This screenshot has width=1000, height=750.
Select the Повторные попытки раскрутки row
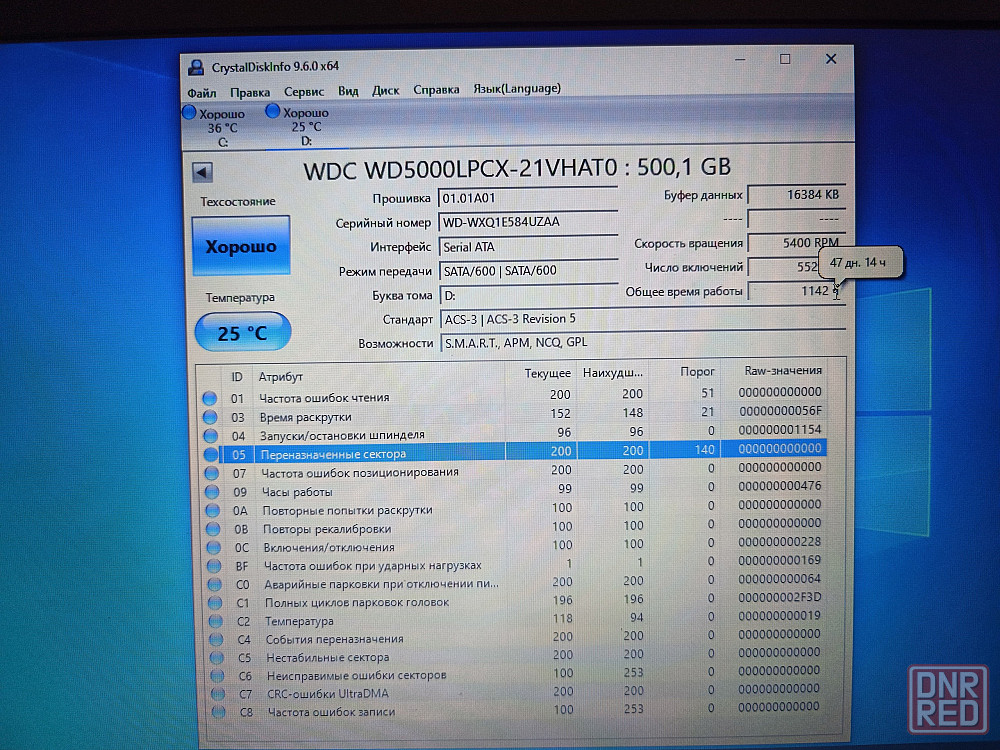point(514,508)
